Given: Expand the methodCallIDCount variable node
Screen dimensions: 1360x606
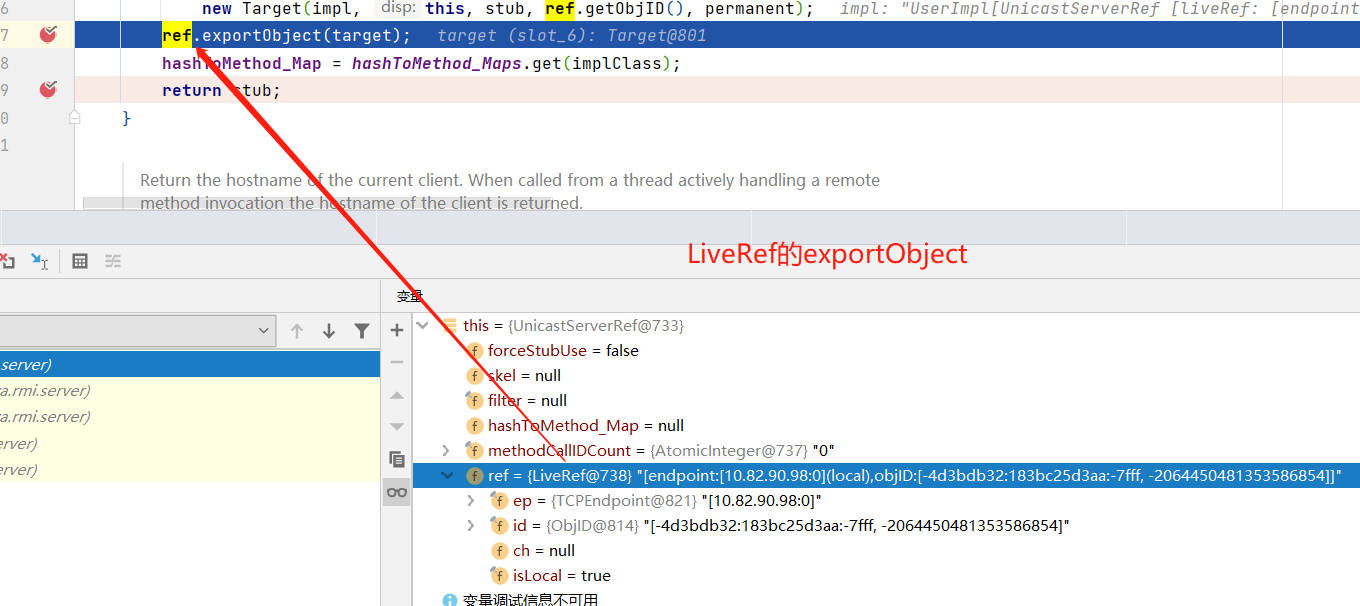Looking at the screenshot, I should coord(446,451).
